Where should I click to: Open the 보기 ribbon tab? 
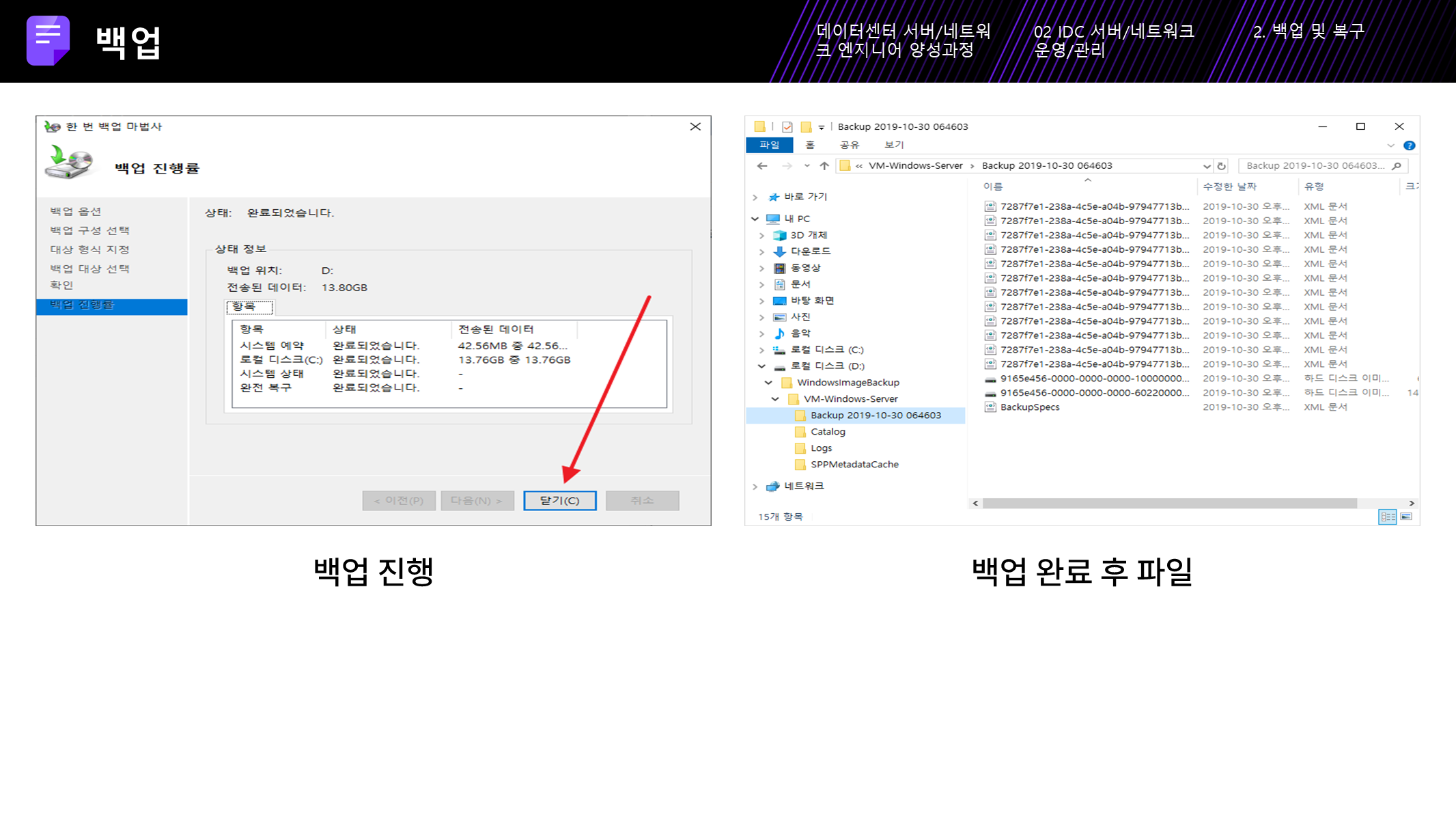pos(893,145)
